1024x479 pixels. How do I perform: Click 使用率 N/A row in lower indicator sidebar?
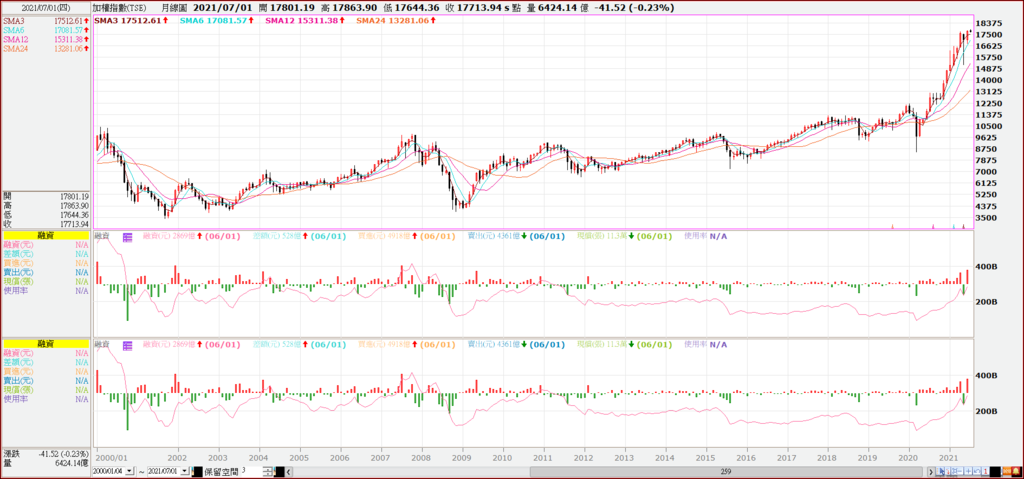tap(46, 399)
